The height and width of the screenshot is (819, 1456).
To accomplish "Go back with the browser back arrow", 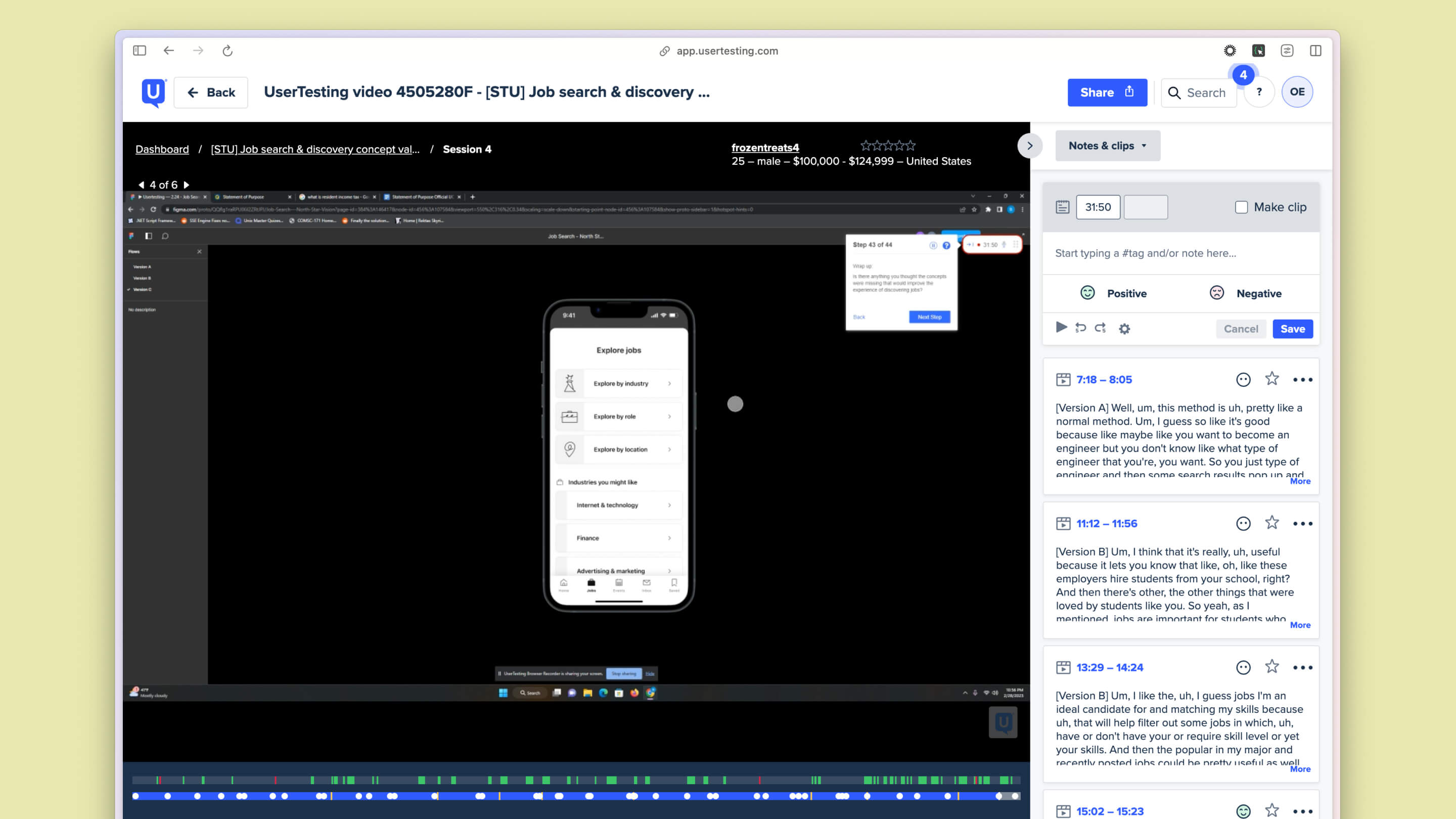I will pos(168,51).
